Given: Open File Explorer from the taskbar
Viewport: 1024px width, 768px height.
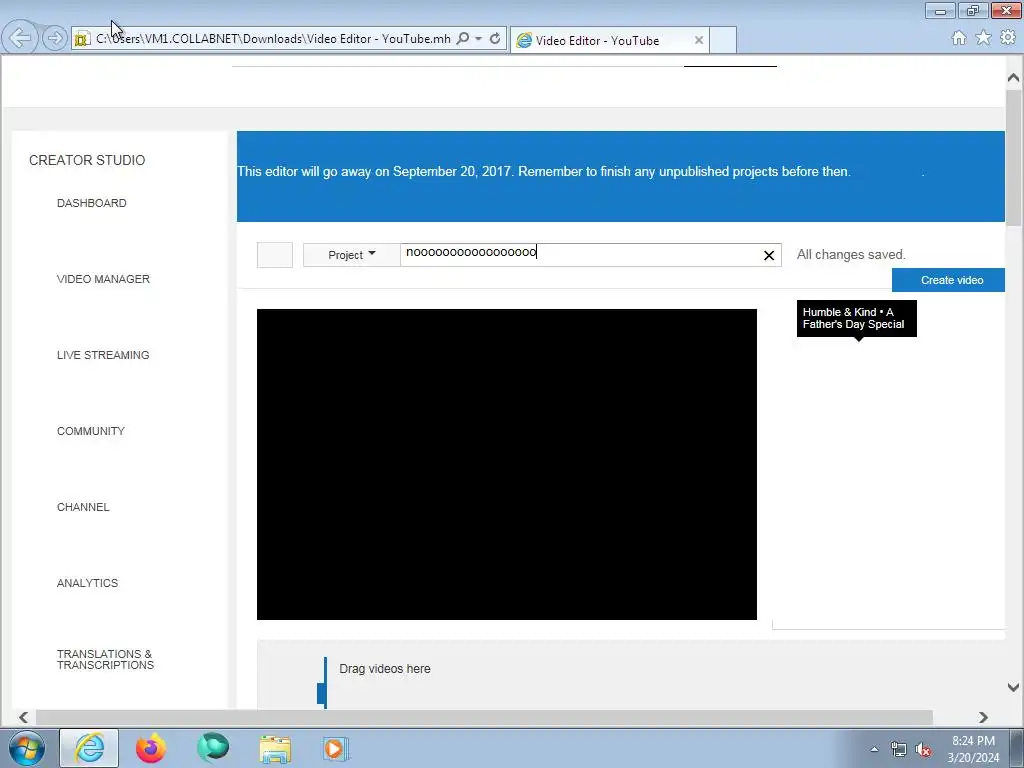Looking at the screenshot, I should (x=275, y=748).
